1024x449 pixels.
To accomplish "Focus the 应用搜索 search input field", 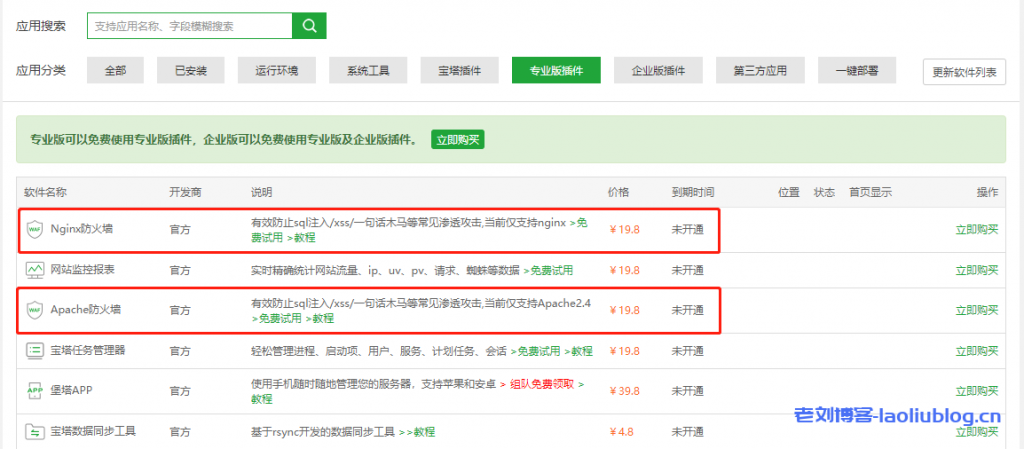I will pos(190,26).
